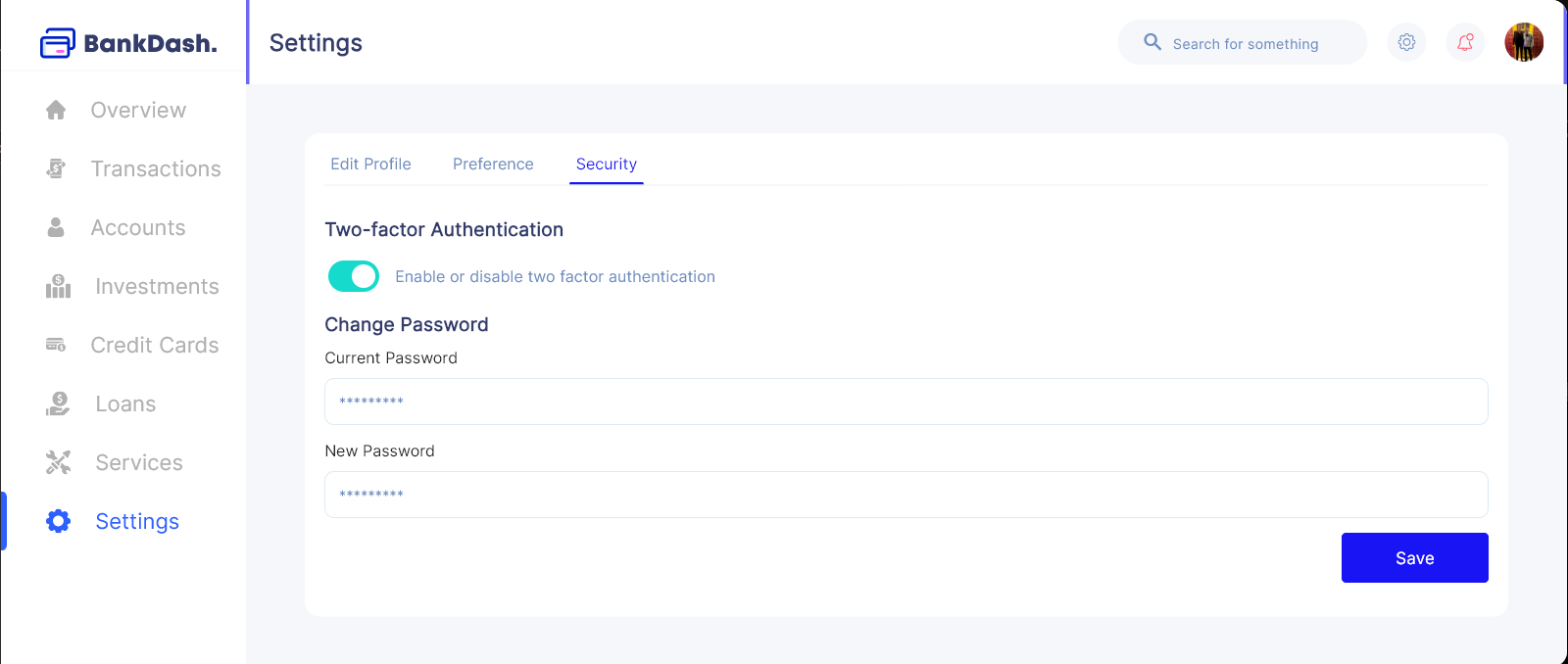Screen dimensions: 1568x664
Task: Click the blue Settings gear in sidebar
Action: coord(58,521)
